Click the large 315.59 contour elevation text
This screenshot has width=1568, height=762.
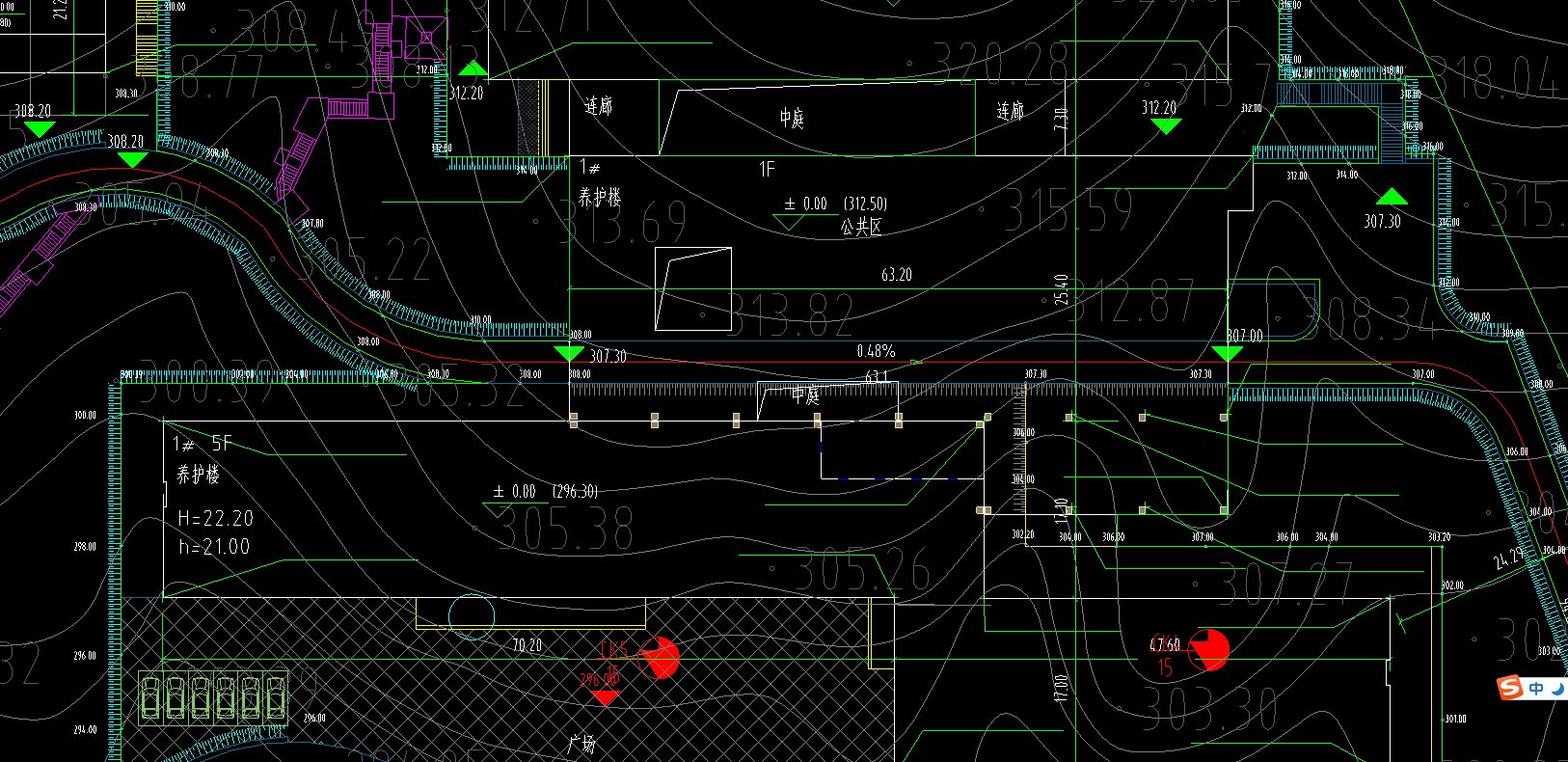1068,210
